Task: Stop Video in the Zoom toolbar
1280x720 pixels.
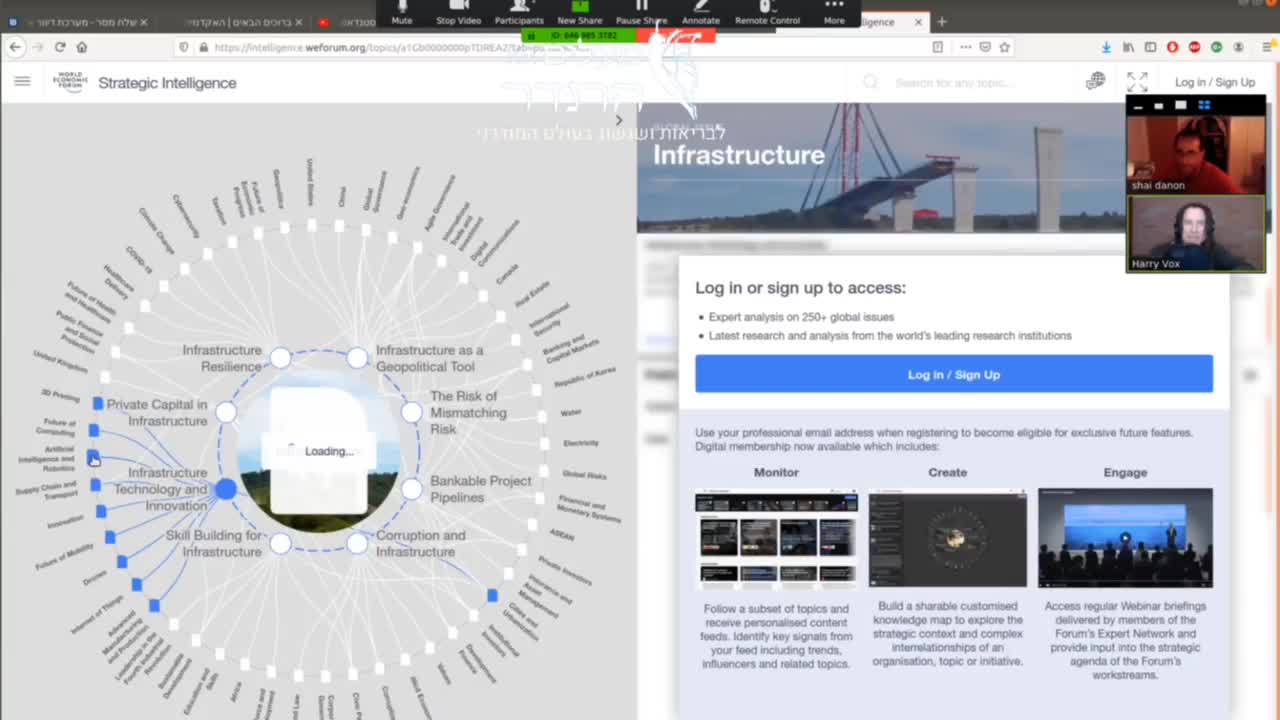Action: (x=458, y=12)
